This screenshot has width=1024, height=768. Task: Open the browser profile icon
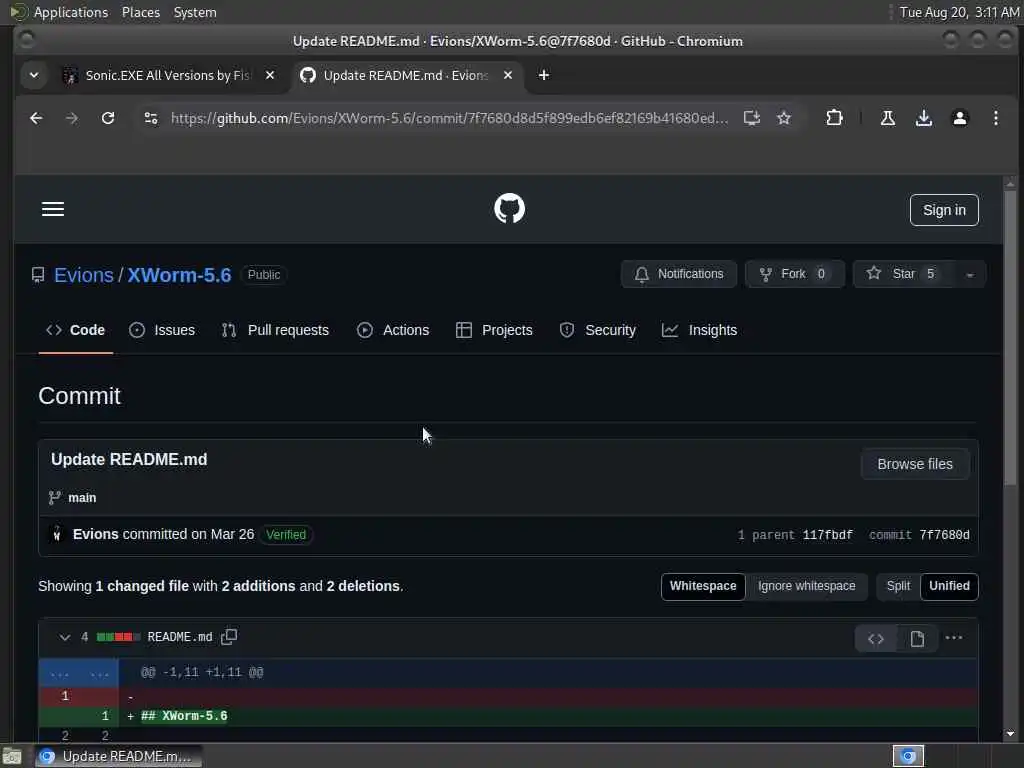click(959, 118)
